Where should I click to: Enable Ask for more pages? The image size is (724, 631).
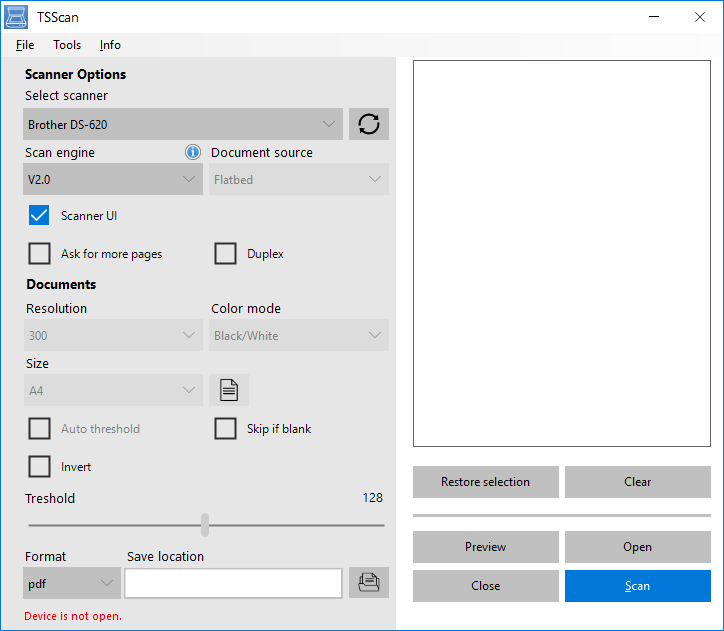pyautogui.click(x=39, y=254)
